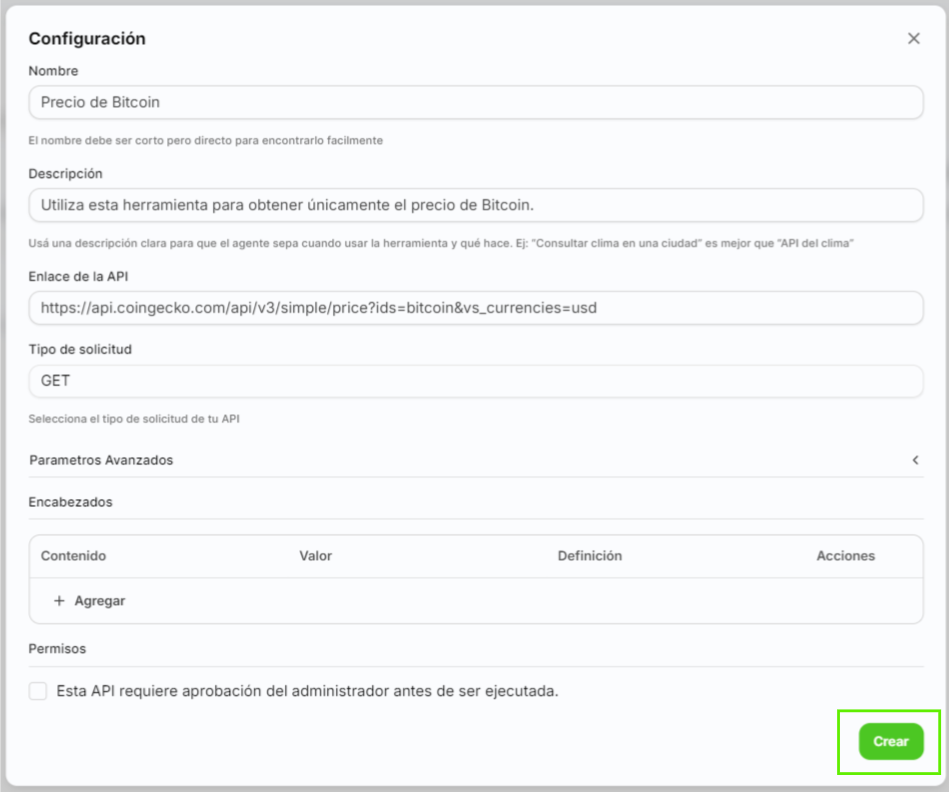The width and height of the screenshot is (949, 792).
Task: Click the 'Esta API requiere aprobación' label text
Action: pyautogui.click(x=307, y=691)
